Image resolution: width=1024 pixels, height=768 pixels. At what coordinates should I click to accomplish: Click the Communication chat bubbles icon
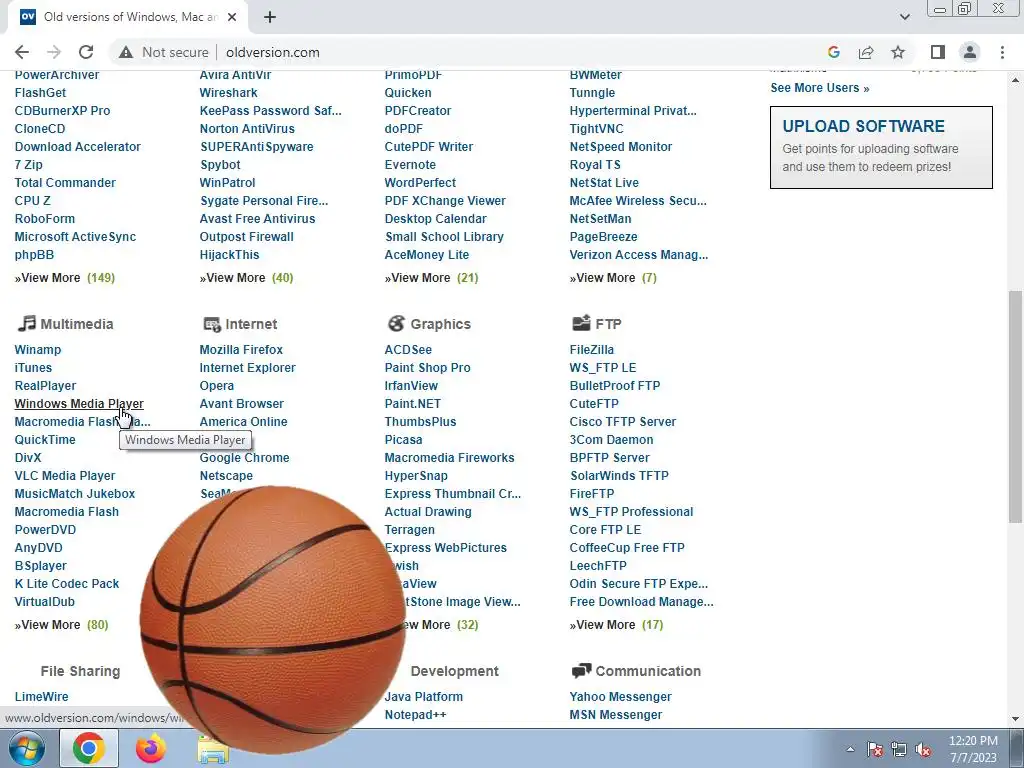(x=581, y=671)
